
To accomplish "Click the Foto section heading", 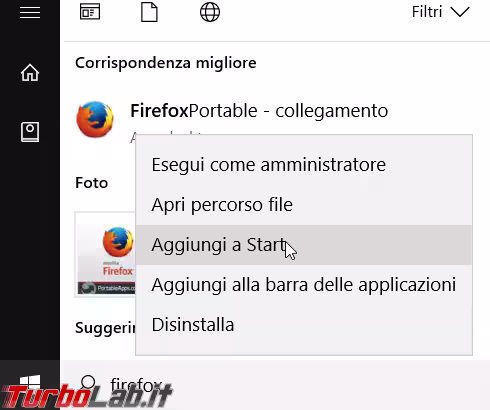I will pos(91,183).
